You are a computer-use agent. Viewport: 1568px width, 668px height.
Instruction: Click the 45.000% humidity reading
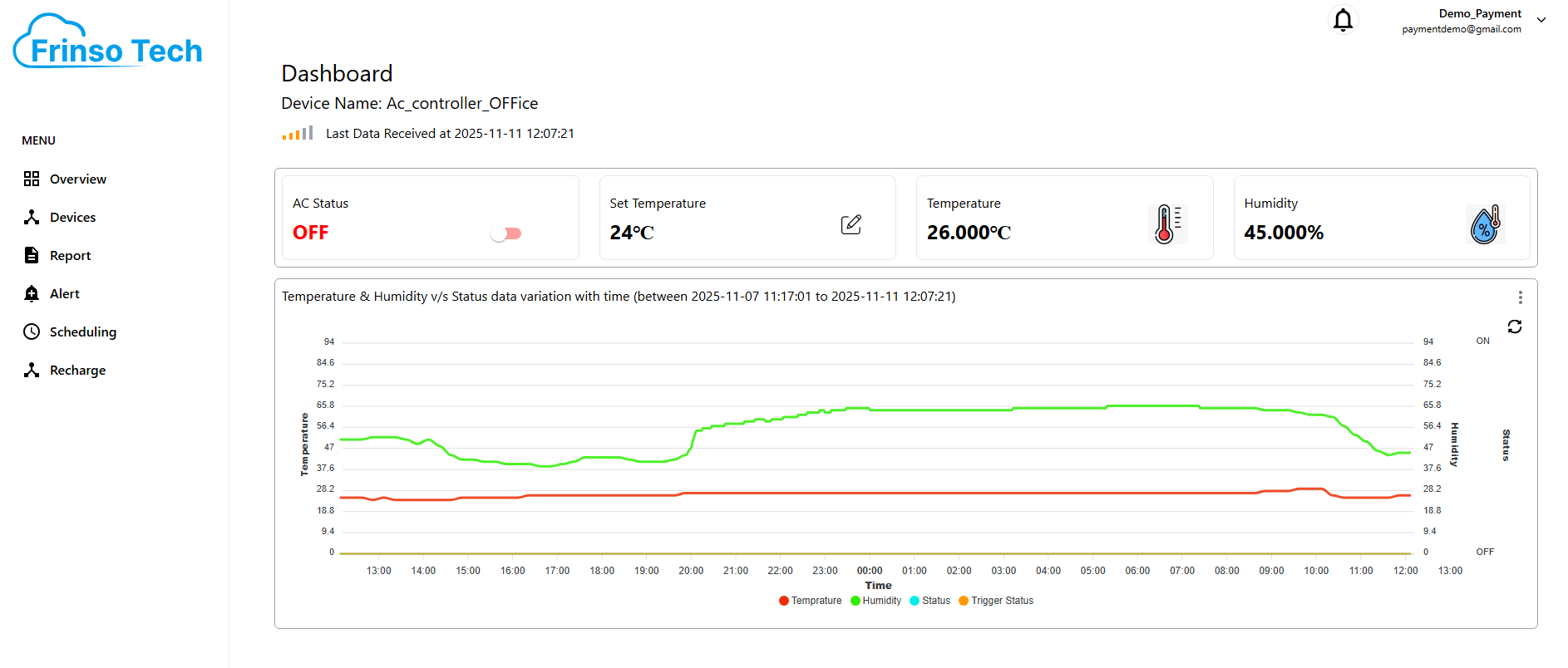pos(1284,233)
